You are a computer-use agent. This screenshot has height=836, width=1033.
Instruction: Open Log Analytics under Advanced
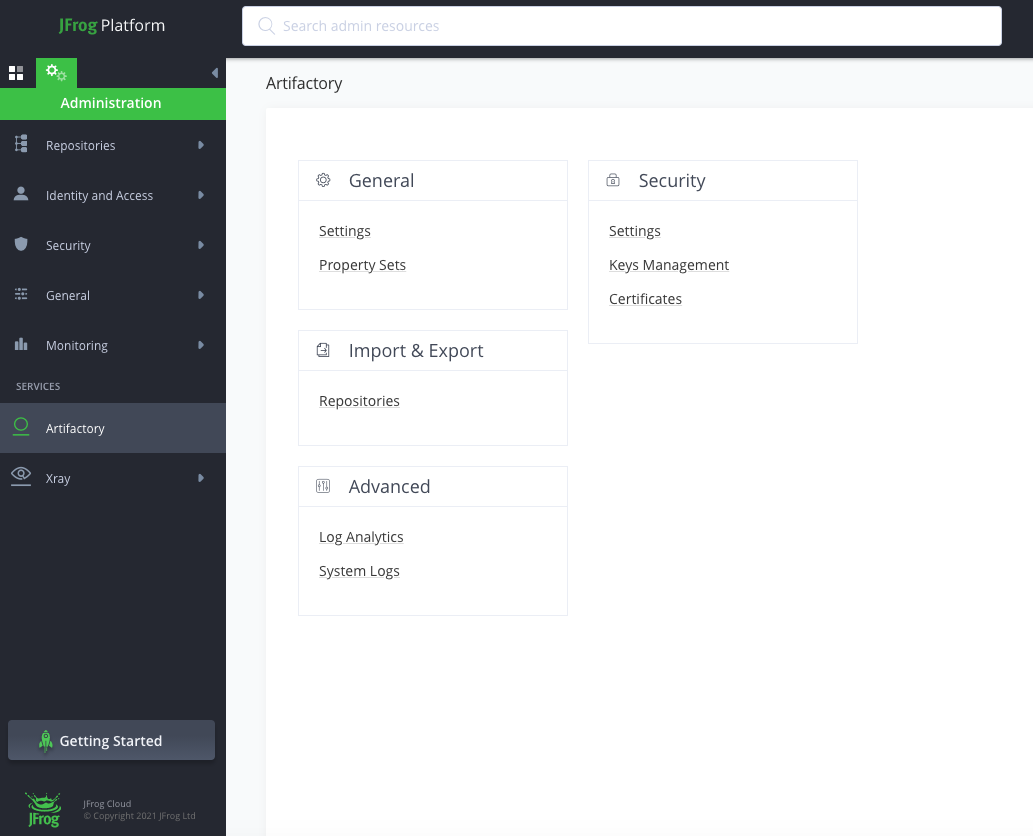360,536
